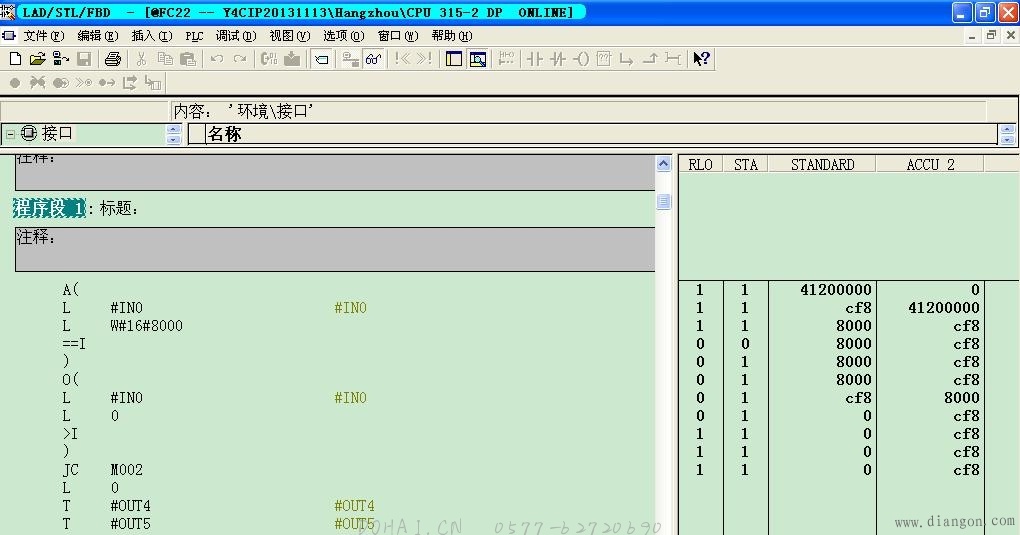Click the RLO column header
1020x535 pixels.
pos(701,165)
